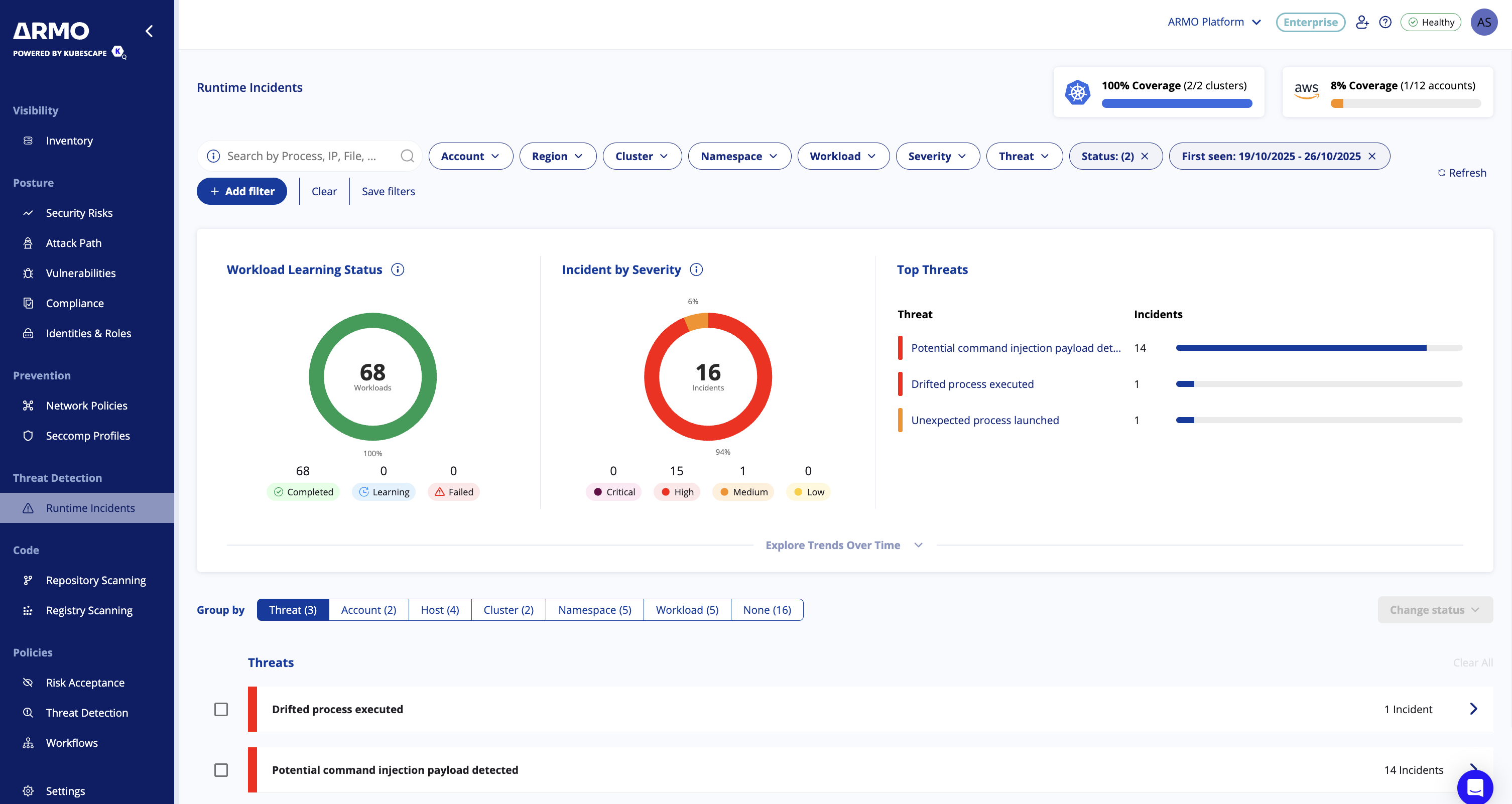Click the Incident by Severity info icon
This screenshot has height=804, width=1512.
696,270
